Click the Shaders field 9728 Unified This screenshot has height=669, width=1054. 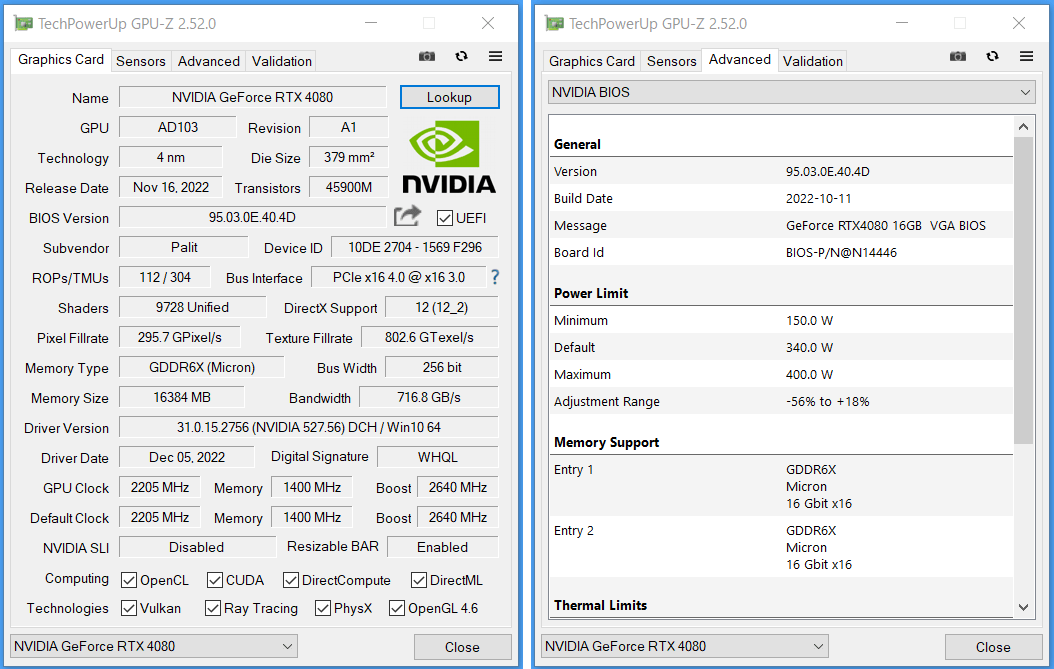[x=192, y=307]
